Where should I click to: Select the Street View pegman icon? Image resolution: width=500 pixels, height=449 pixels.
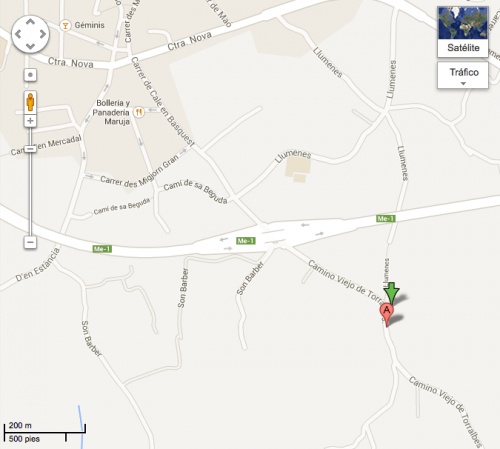(30, 102)
